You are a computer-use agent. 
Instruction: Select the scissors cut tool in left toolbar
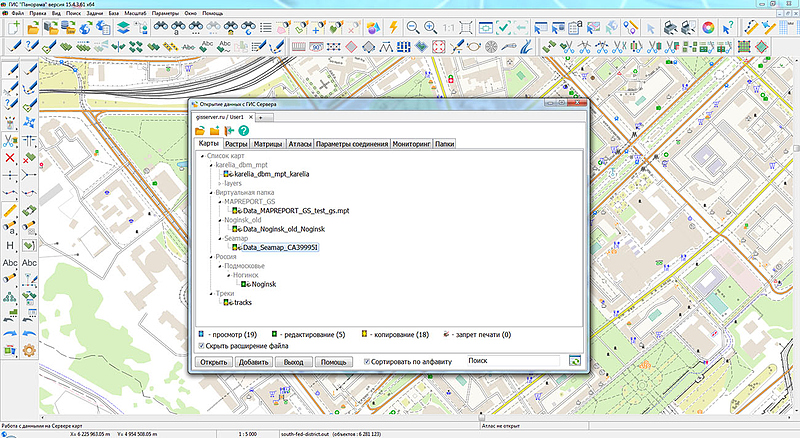(x=10, y=140)
